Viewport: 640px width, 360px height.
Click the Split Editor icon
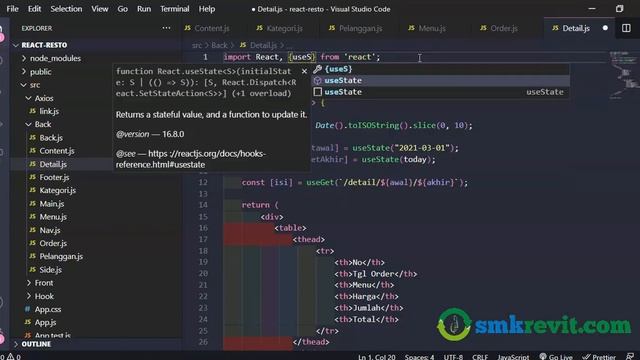(x=626, y=28)
